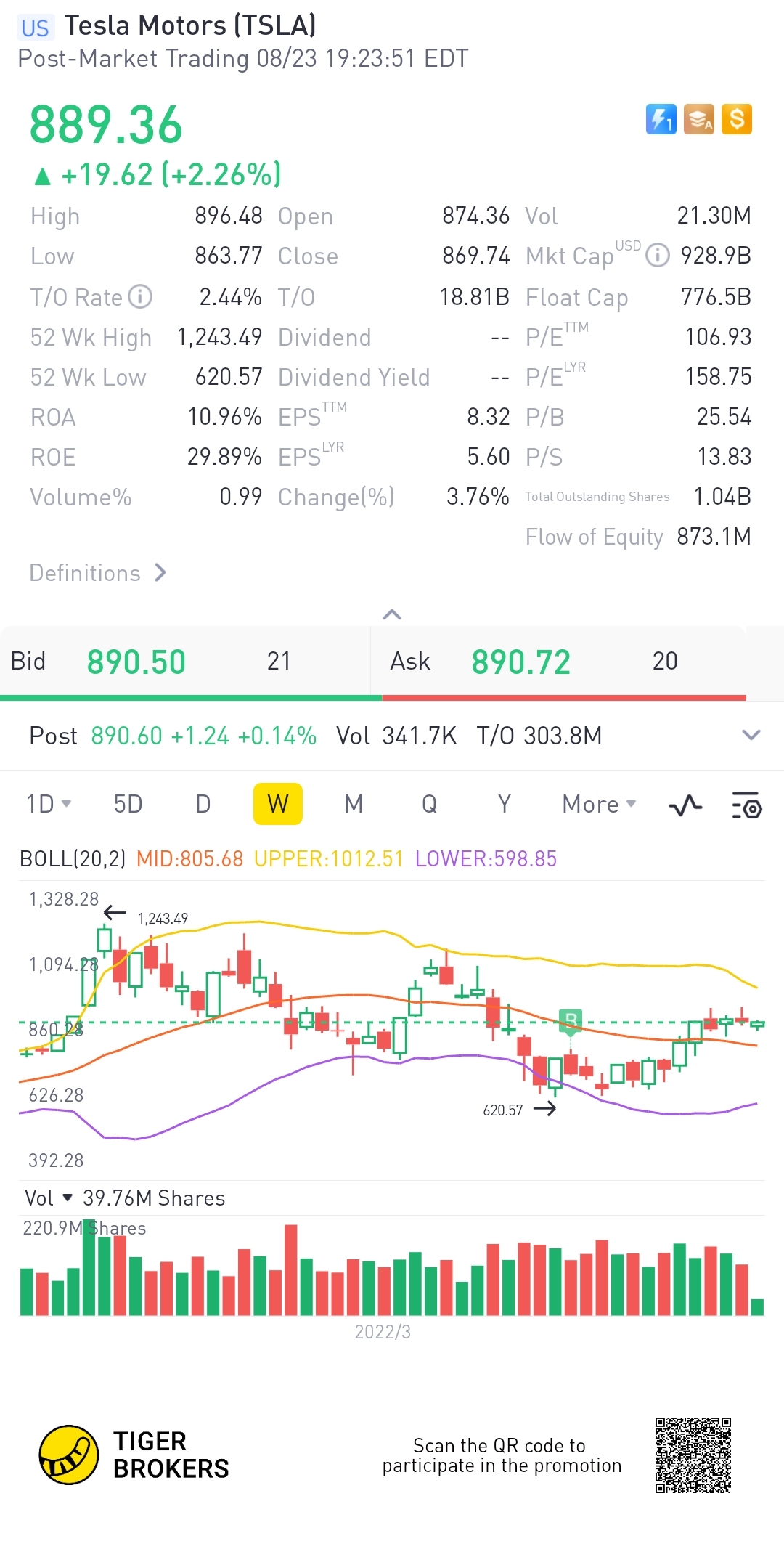This screenshot has width=784, height=1565.
Task: Open the chart settings list icon
Action: pyautogui.click(x=746, y=805)
